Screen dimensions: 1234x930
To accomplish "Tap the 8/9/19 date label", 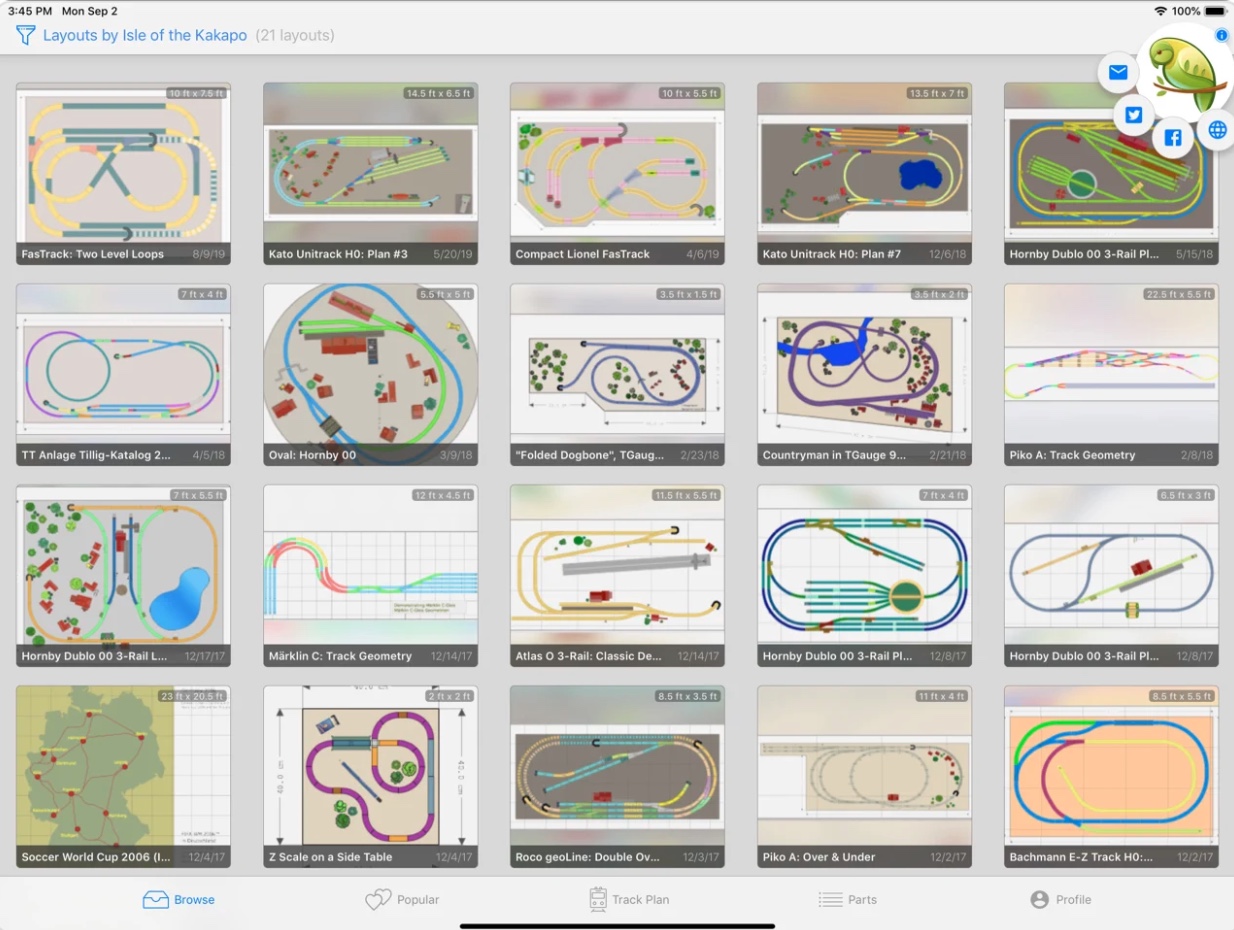I will pos(208,254).
